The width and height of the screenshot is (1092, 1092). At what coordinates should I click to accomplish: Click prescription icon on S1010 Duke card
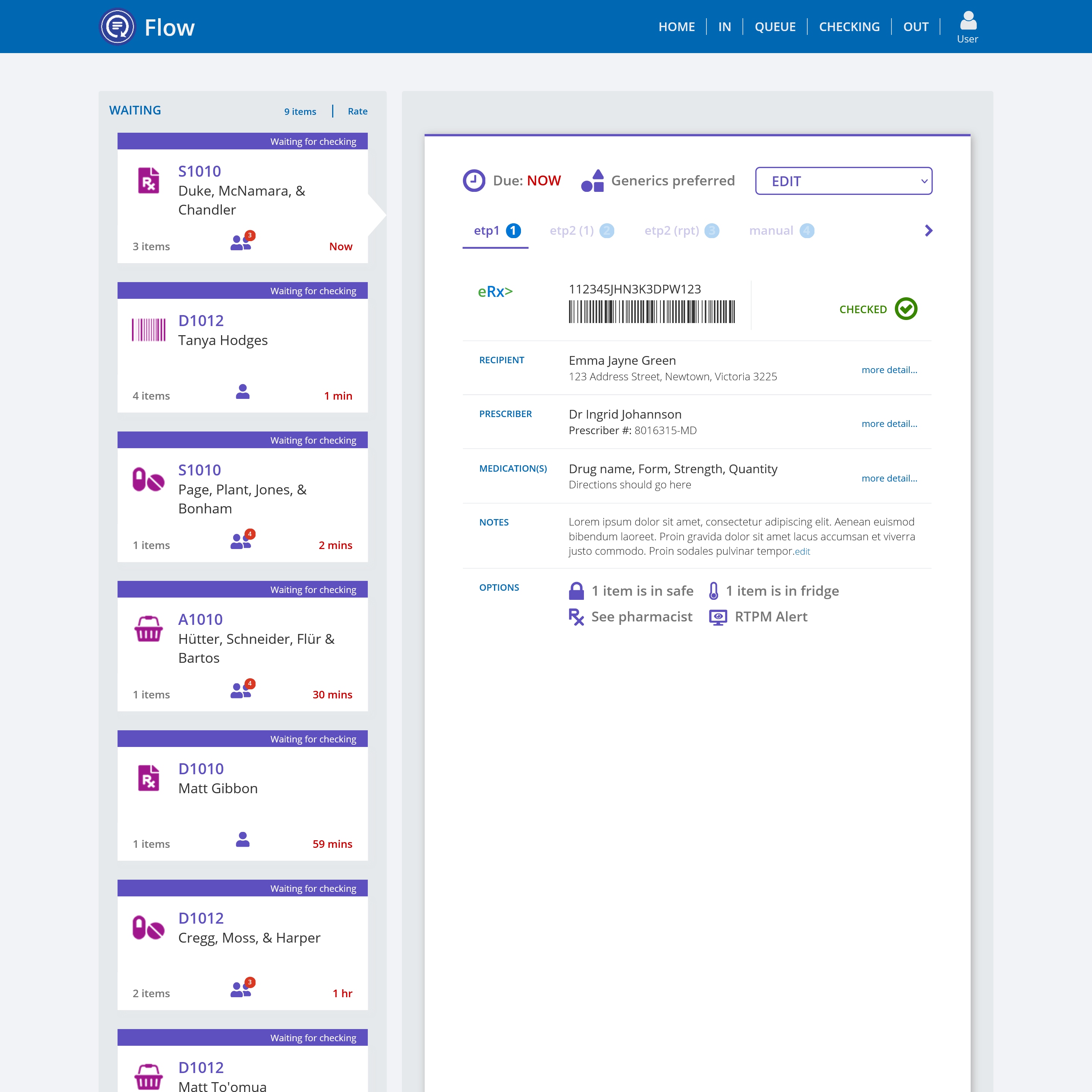tap(149, 180)
